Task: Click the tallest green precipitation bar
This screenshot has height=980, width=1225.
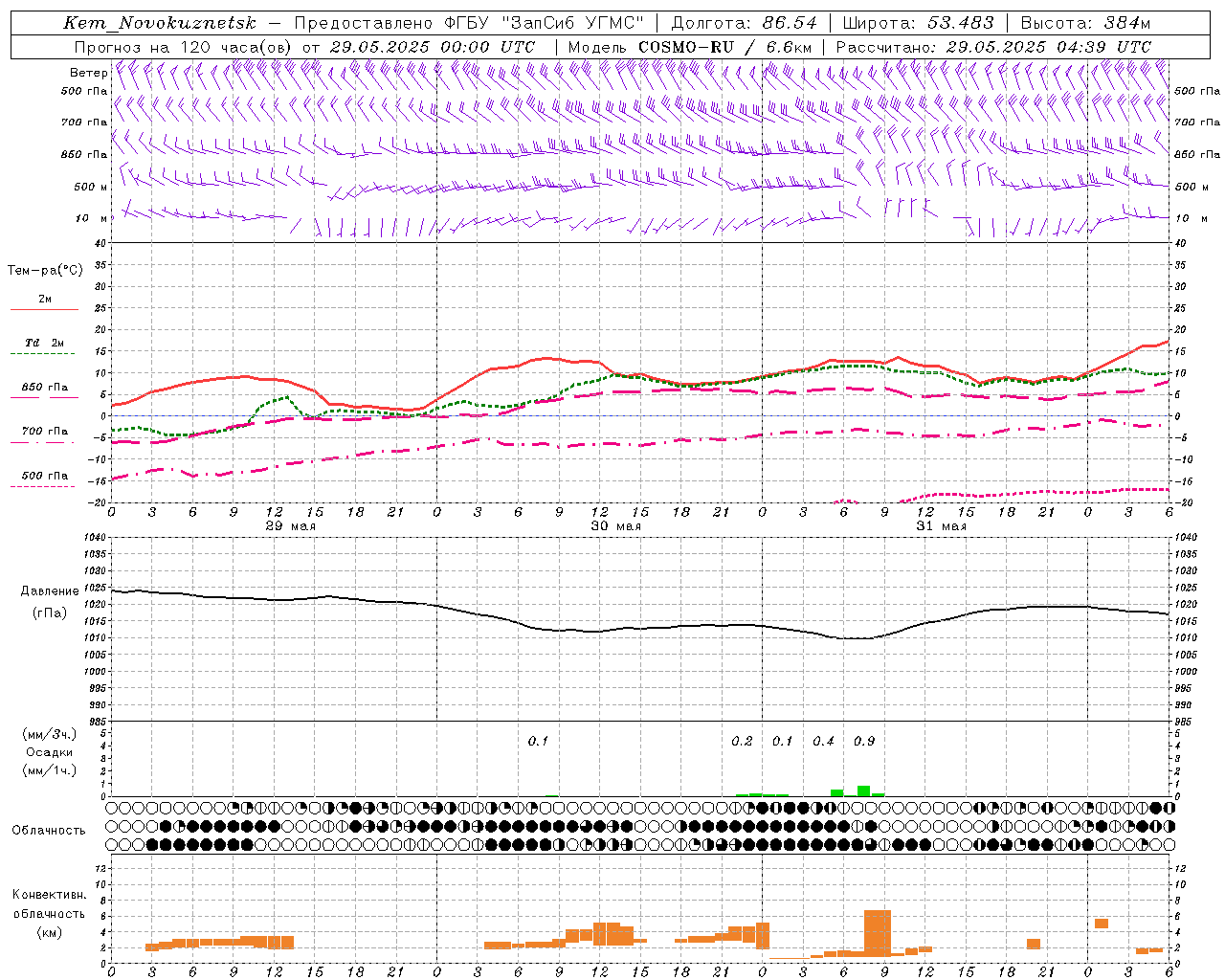Action: 864,791
